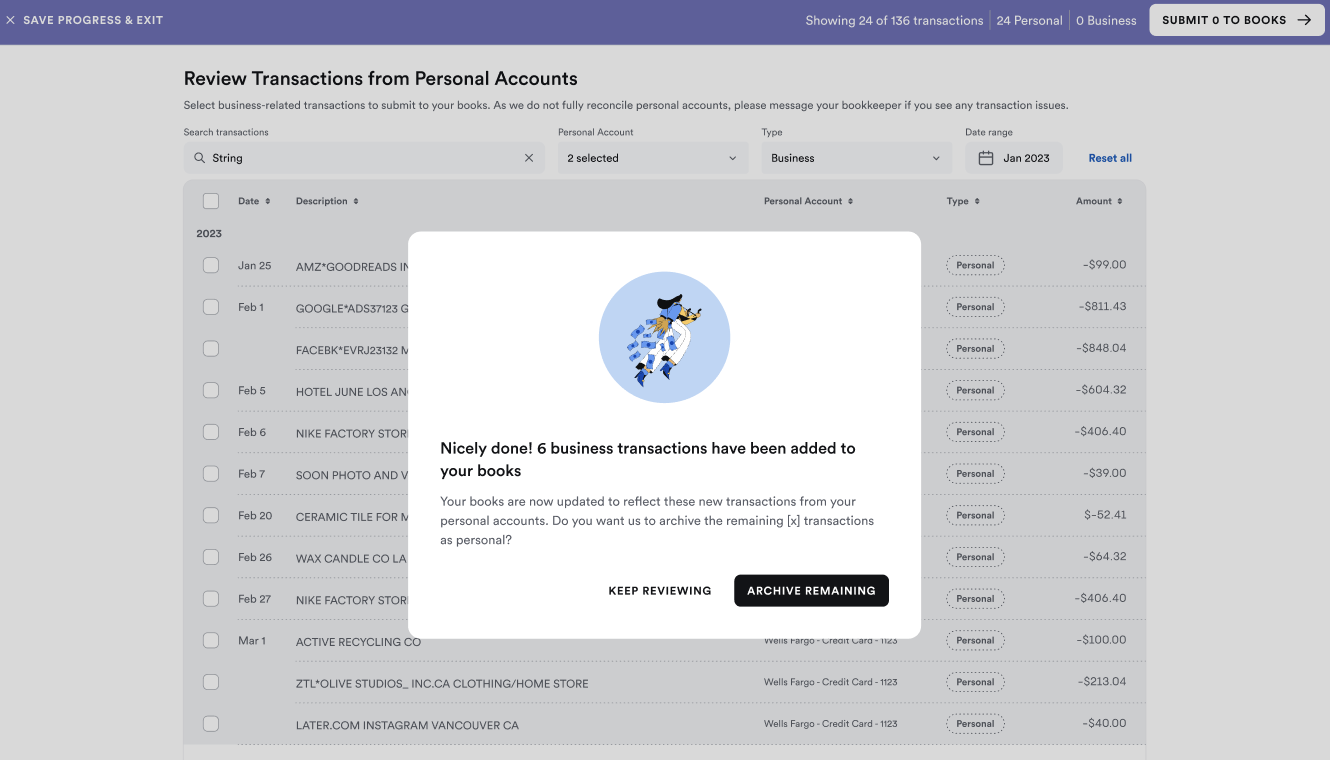
Task: Select the 24 Personal filter in the header
Action: tap(1029, 19)
